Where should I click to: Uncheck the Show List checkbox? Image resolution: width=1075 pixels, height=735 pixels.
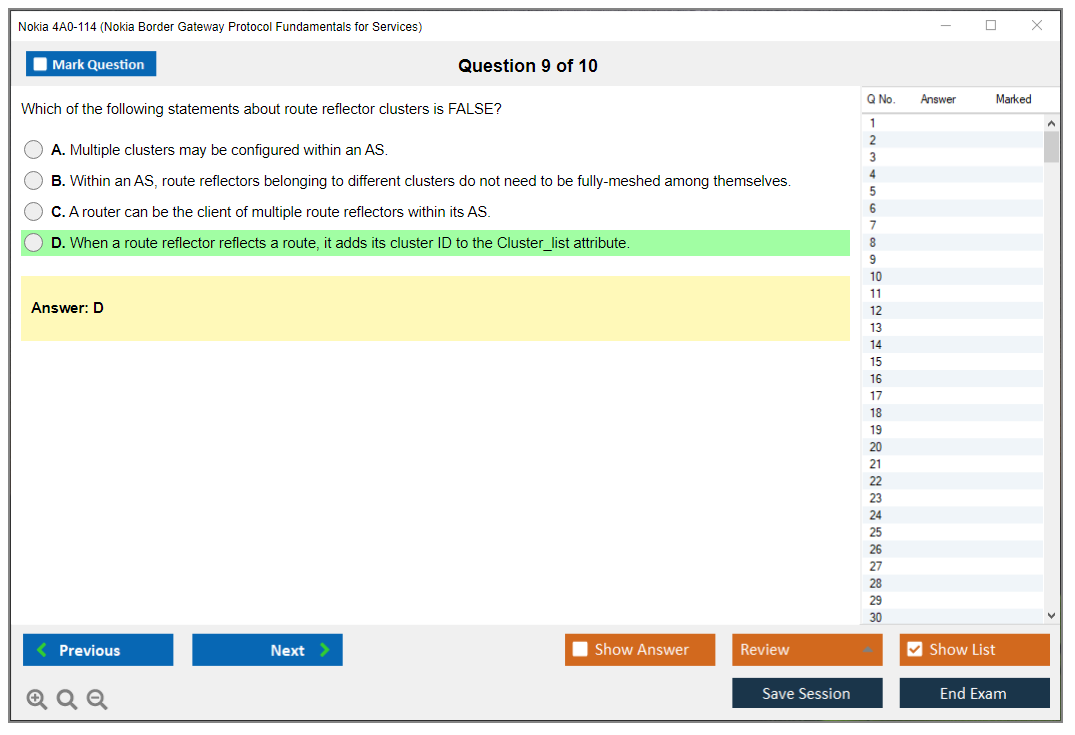pos(914,650)
